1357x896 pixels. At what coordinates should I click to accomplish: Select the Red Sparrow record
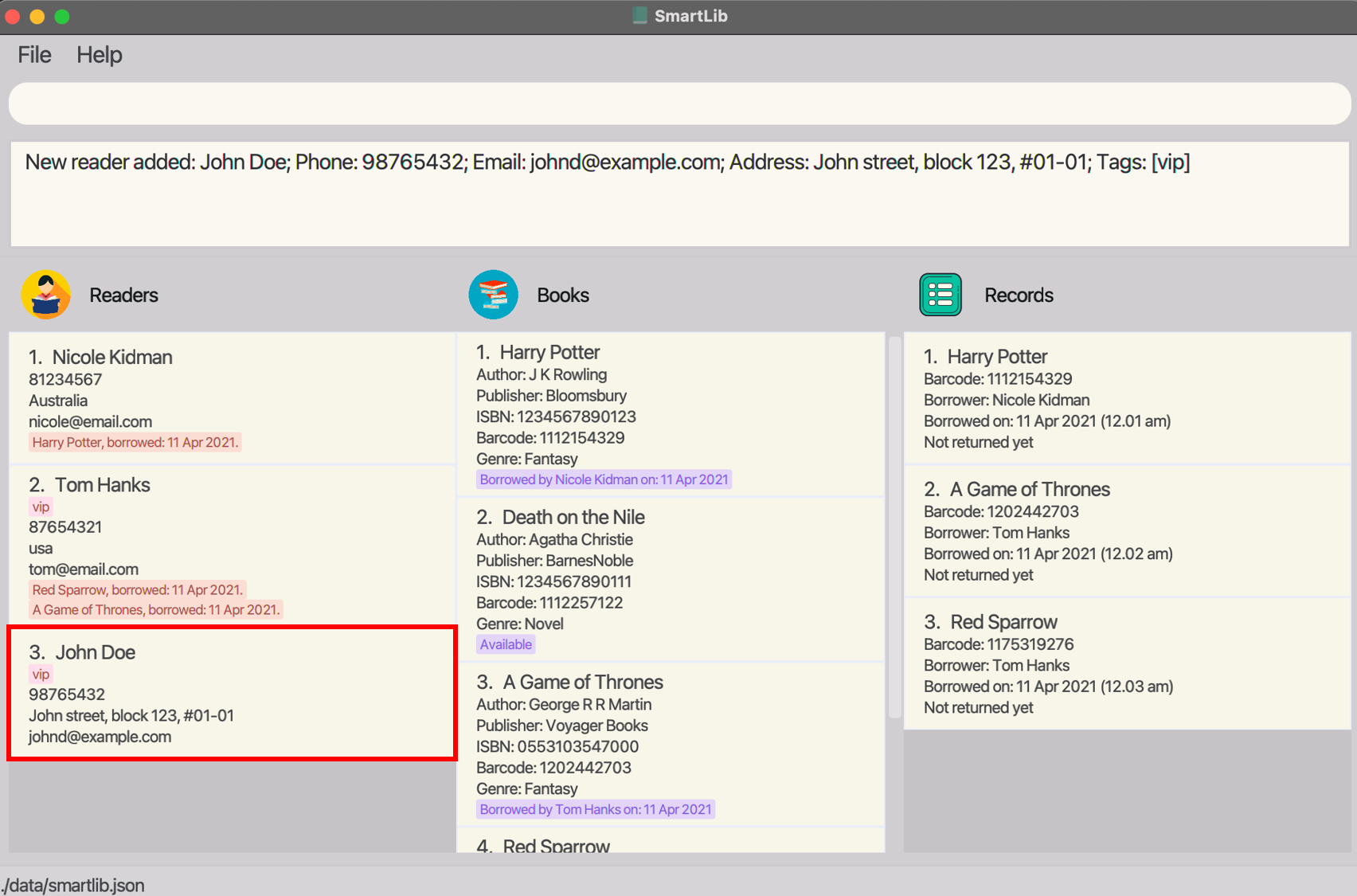(1128, 663)
